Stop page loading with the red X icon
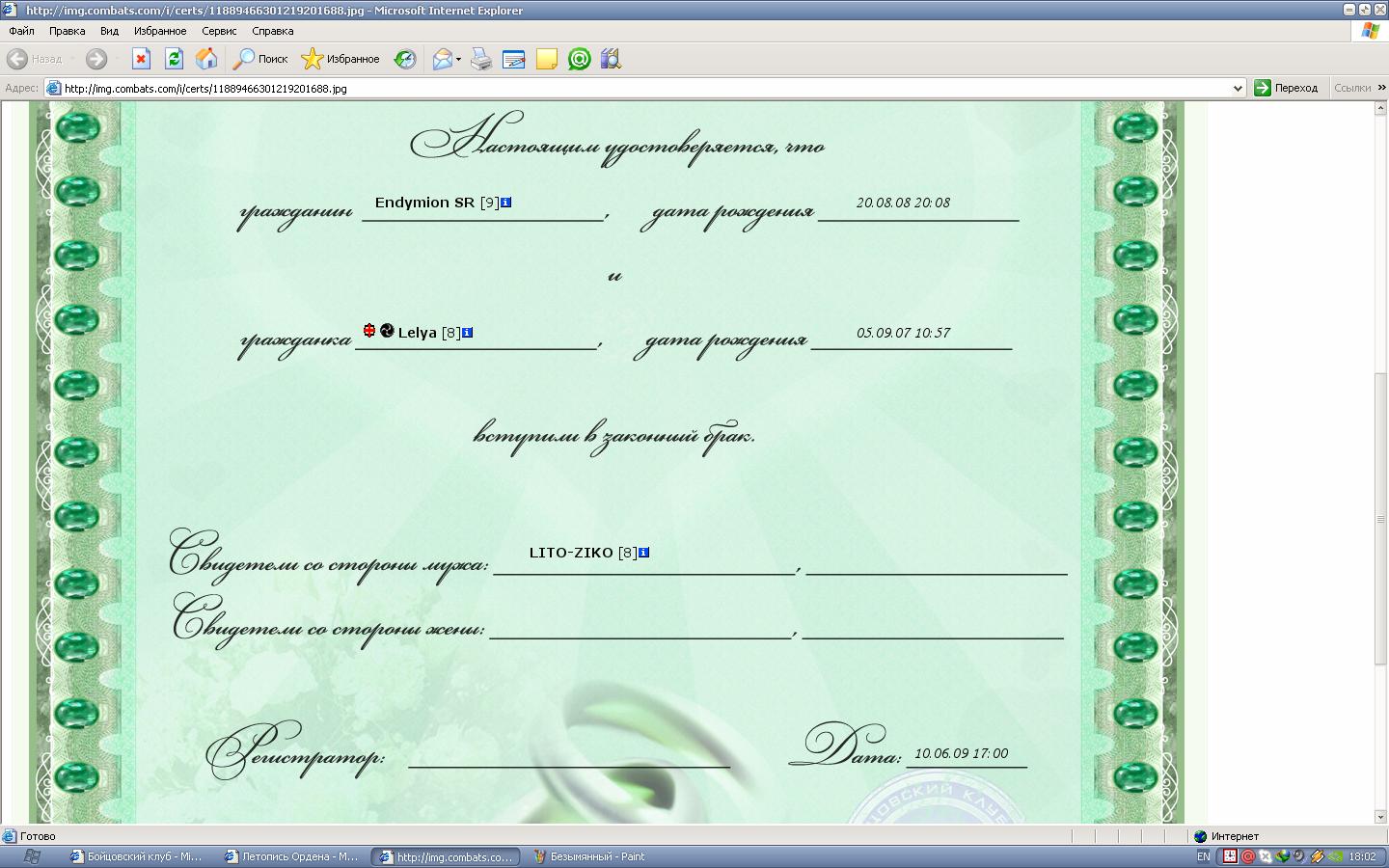 click(141, 59)
